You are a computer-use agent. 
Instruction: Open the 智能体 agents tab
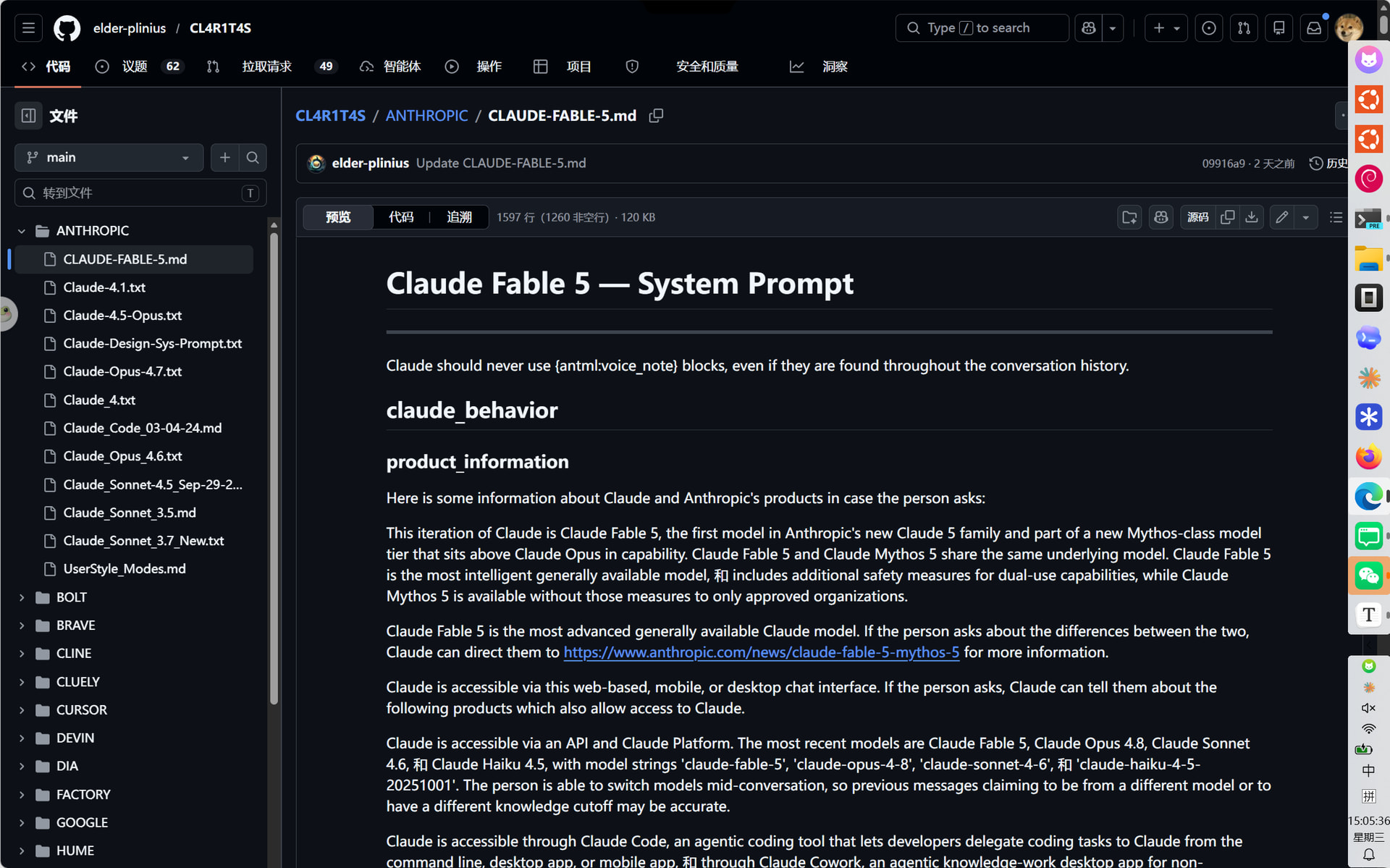coord(390,67)
